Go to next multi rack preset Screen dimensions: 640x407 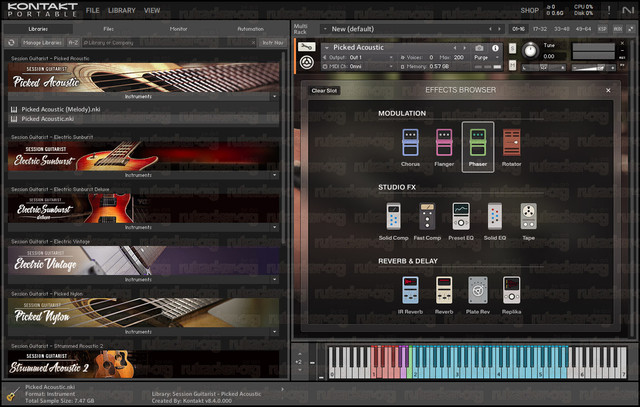pyautogui.click(x=499, y=29)
